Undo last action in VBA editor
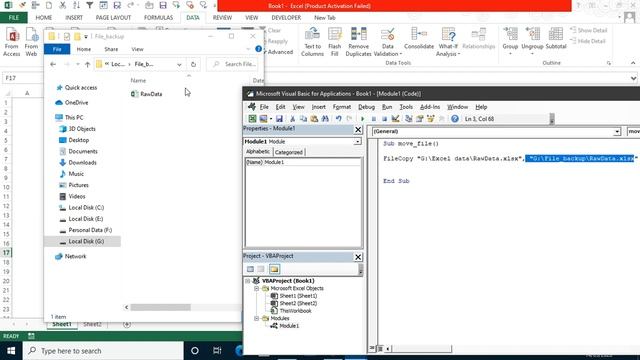Screen dimensions: 640x360 tap(338, 119)
